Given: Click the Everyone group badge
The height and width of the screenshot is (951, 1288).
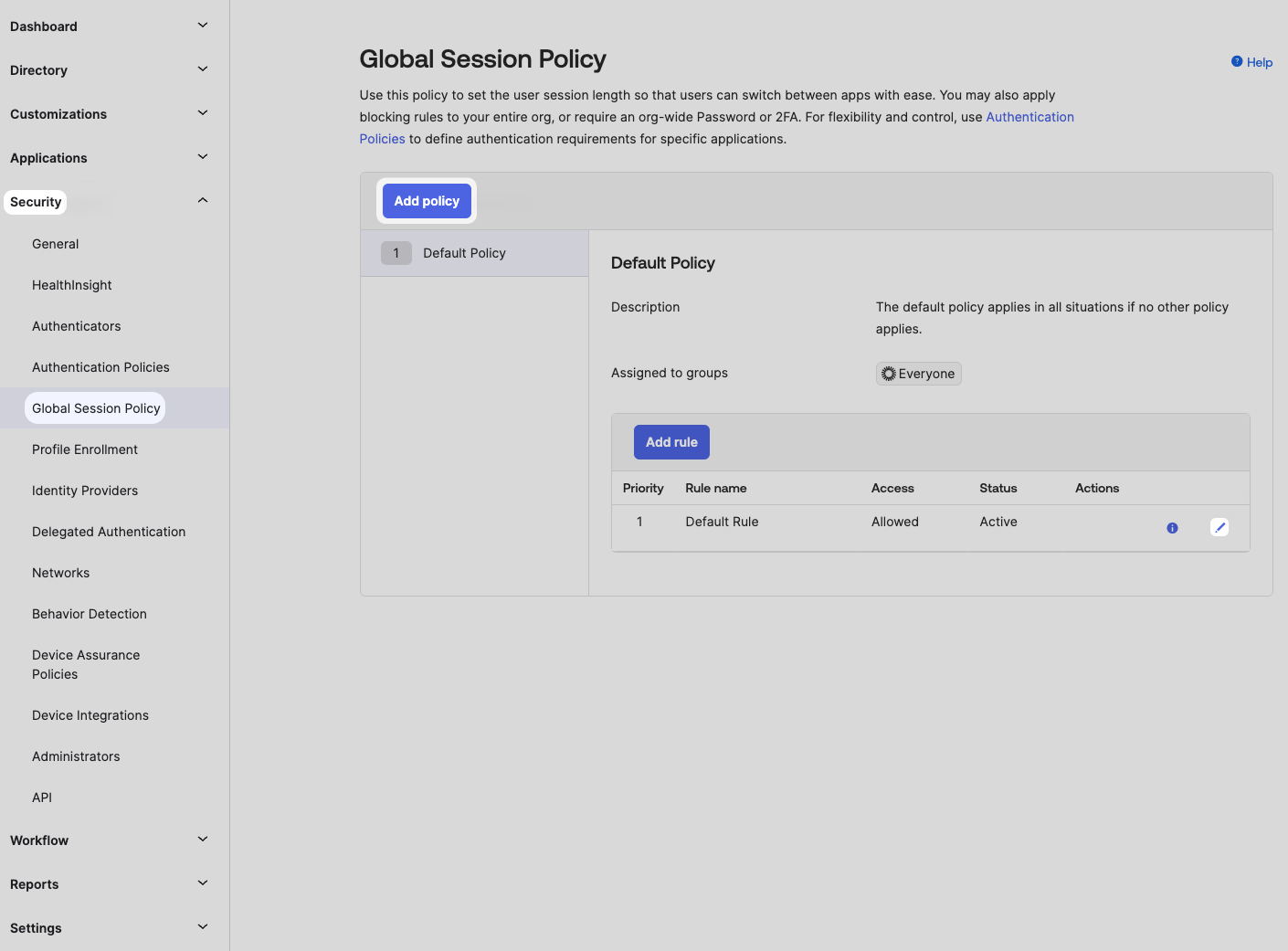Looking at the screenshot, I should [918, 374].
